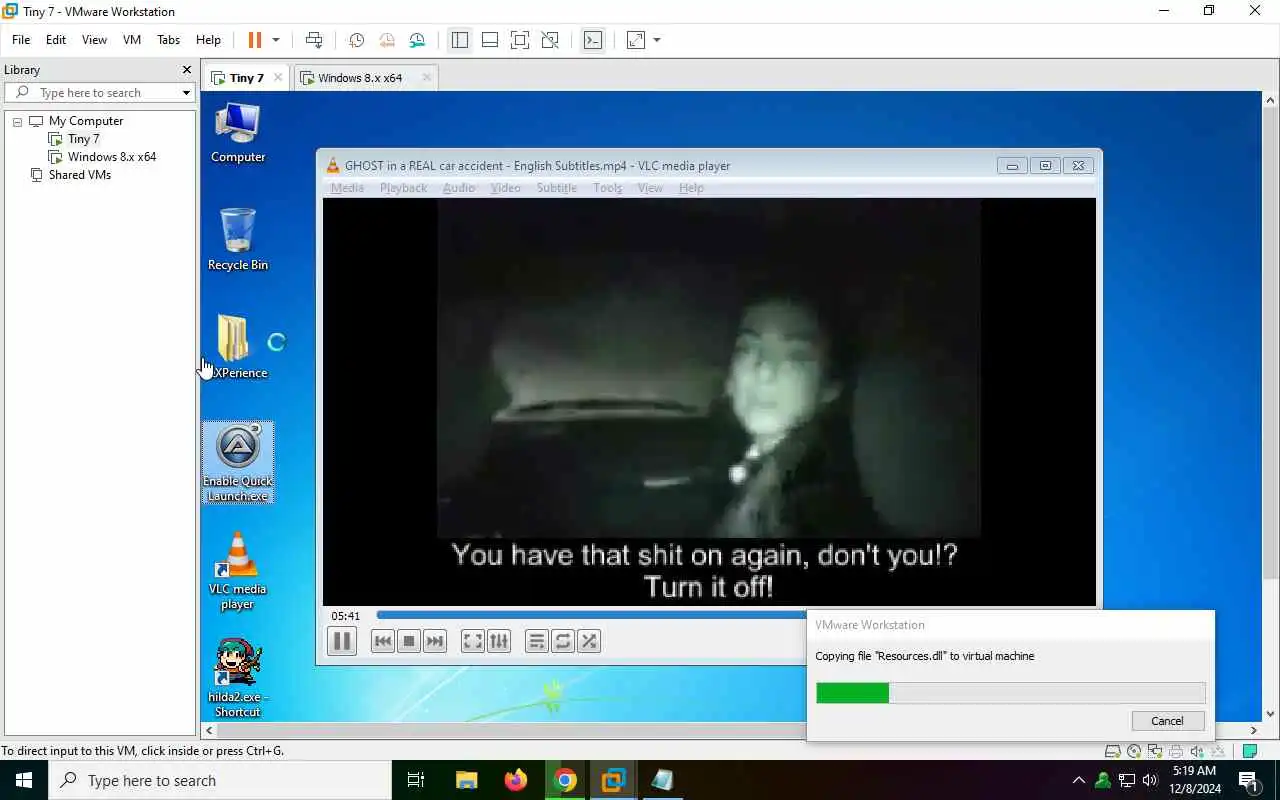Enter VMware full screen mode

(520, 40)
